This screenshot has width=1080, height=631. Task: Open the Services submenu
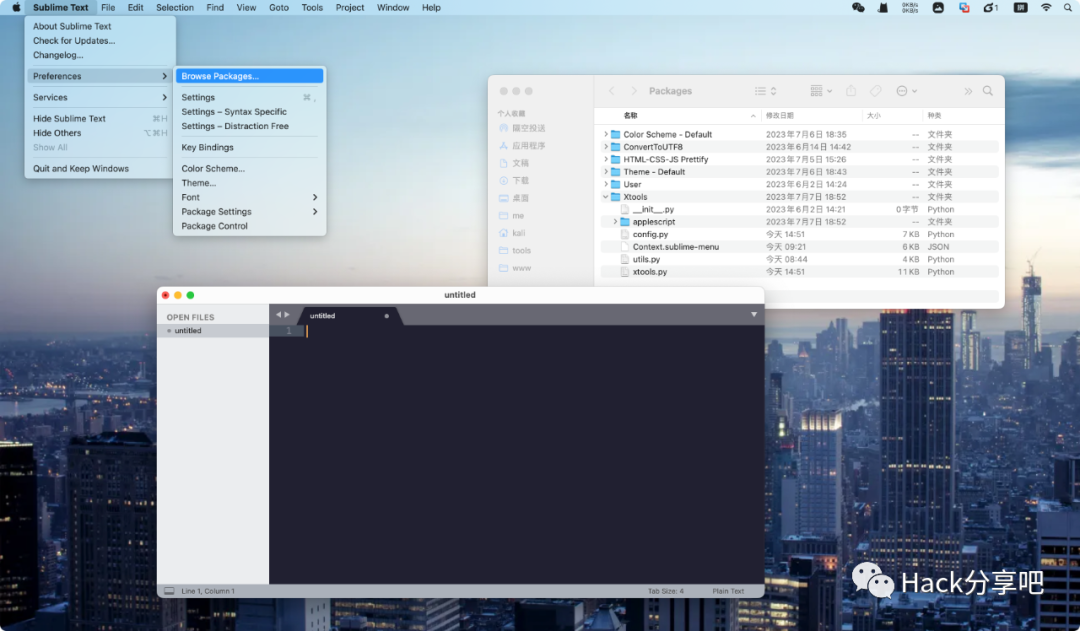click(100, 97)
